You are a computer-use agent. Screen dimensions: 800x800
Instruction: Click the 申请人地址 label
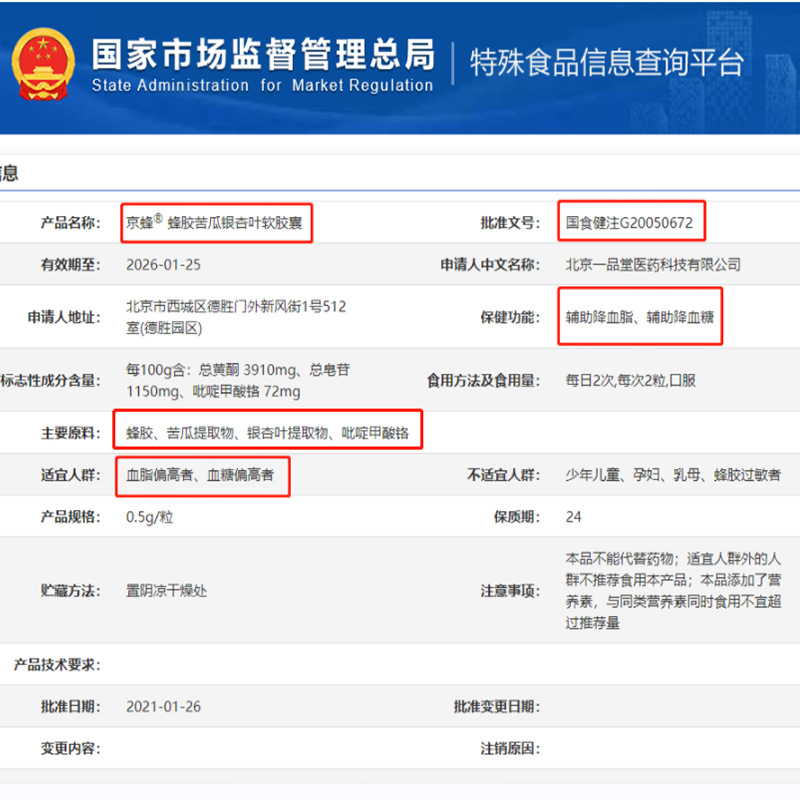[x=64, y=317]
